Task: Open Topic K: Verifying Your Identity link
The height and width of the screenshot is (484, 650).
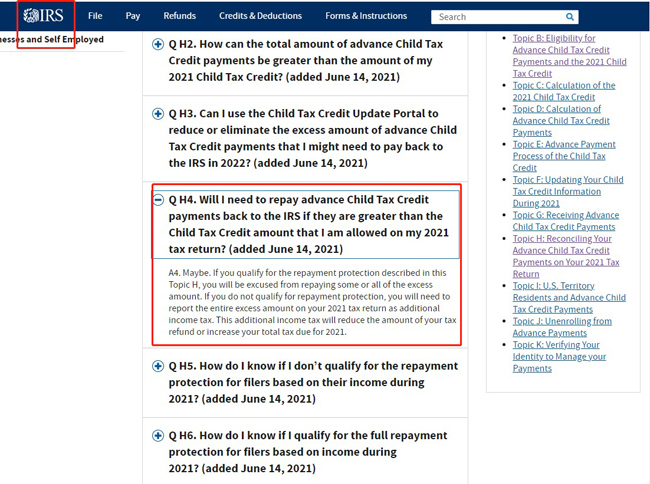Action: 559,356
